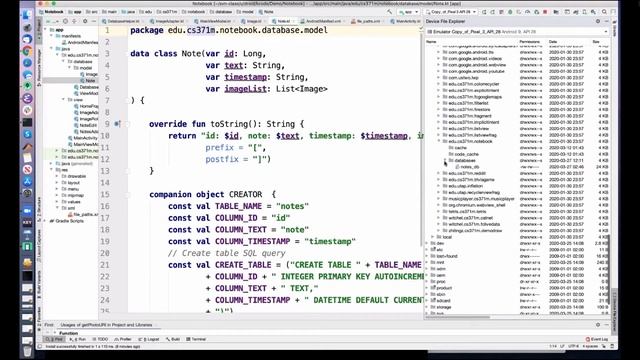Viewport: 640px width, 360px height.
Task: Click the Attach debugger toolbar icon
Action: (x=536, y=12)
